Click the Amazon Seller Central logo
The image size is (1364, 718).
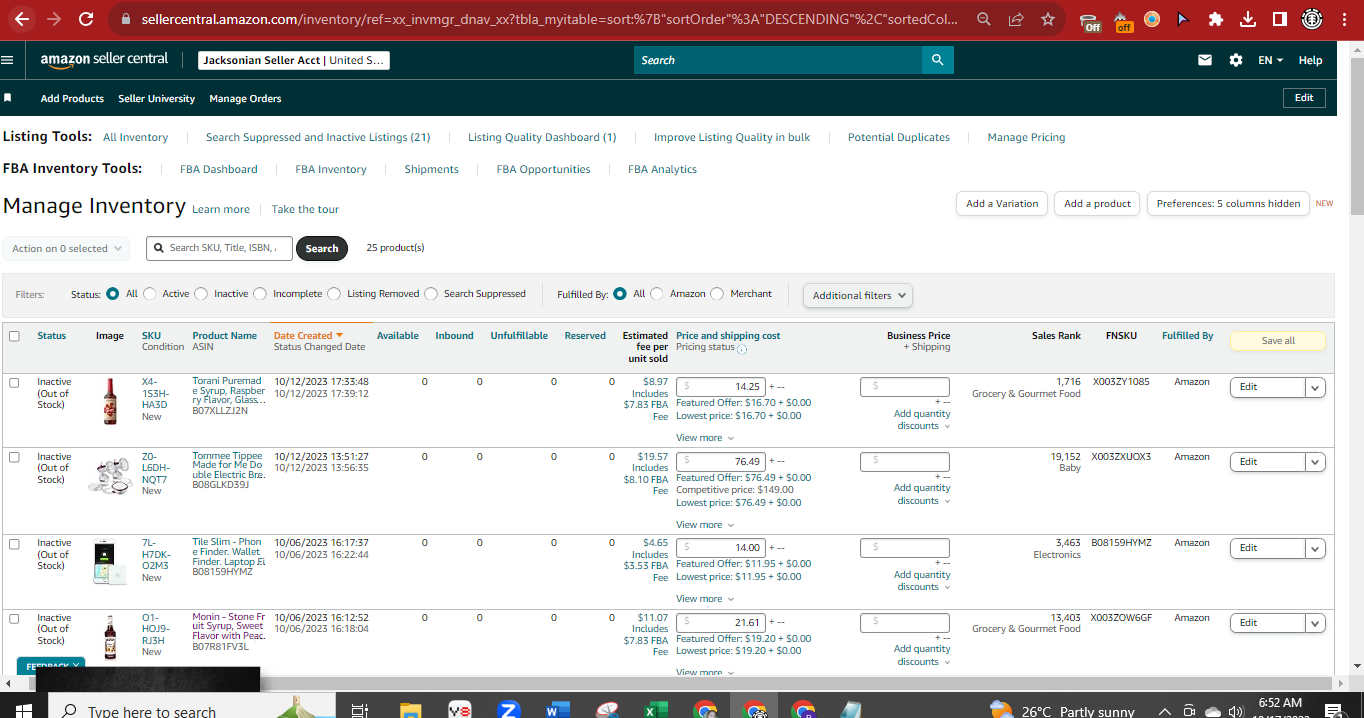tap(104, 60)
